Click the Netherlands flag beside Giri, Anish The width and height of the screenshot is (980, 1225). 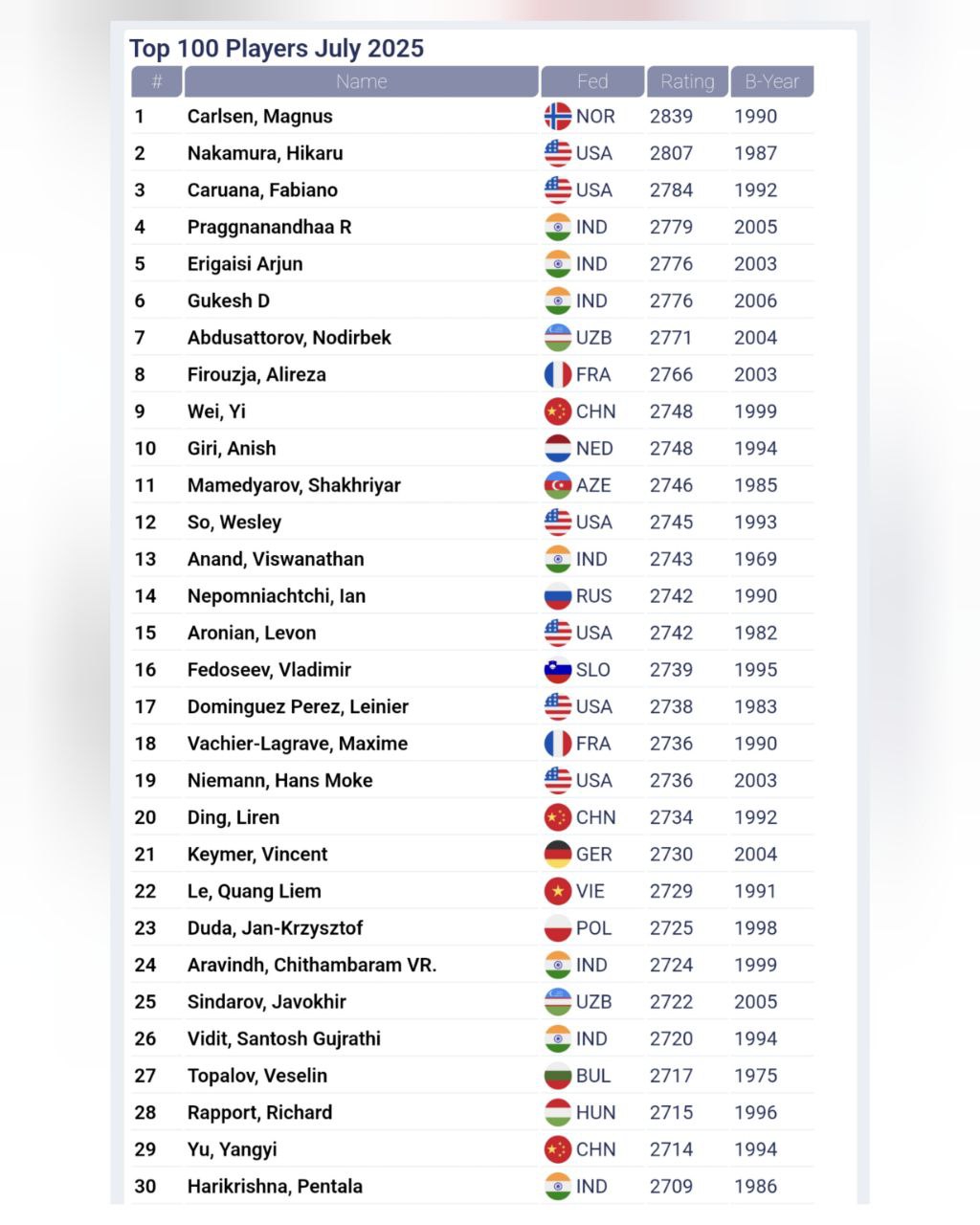(558, 449)
